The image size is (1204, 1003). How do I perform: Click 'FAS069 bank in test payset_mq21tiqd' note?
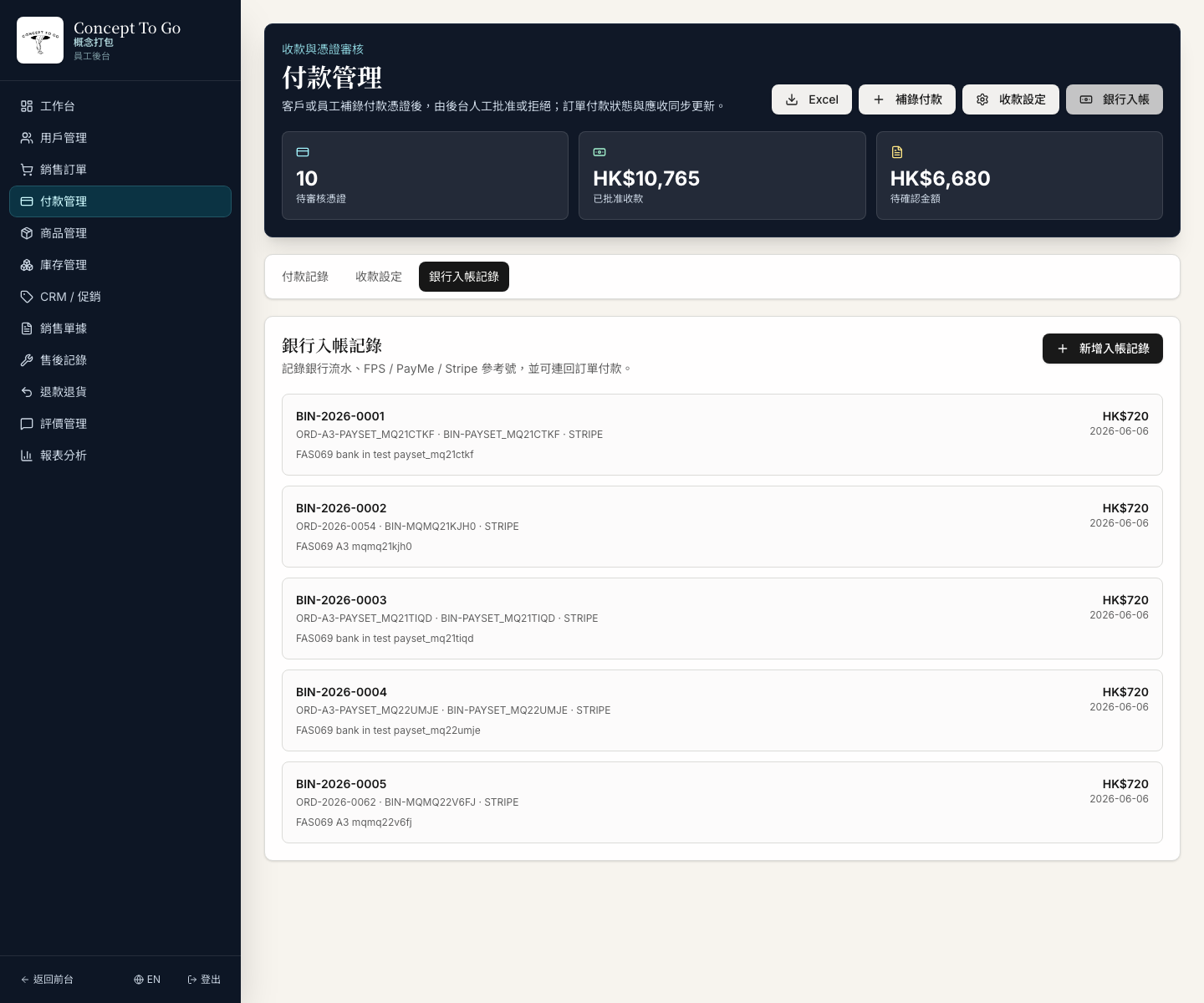385,639
